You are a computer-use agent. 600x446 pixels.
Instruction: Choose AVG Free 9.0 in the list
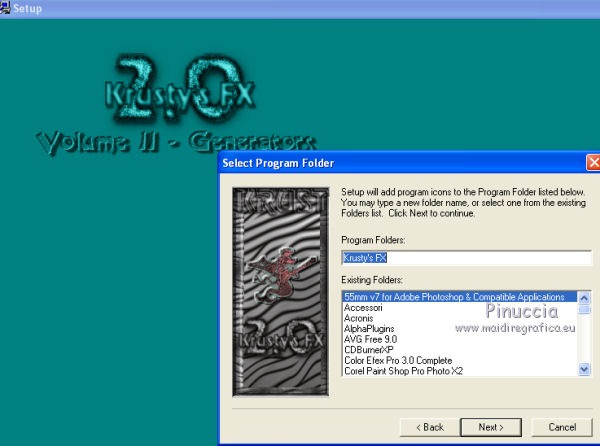tap(460, 339)
